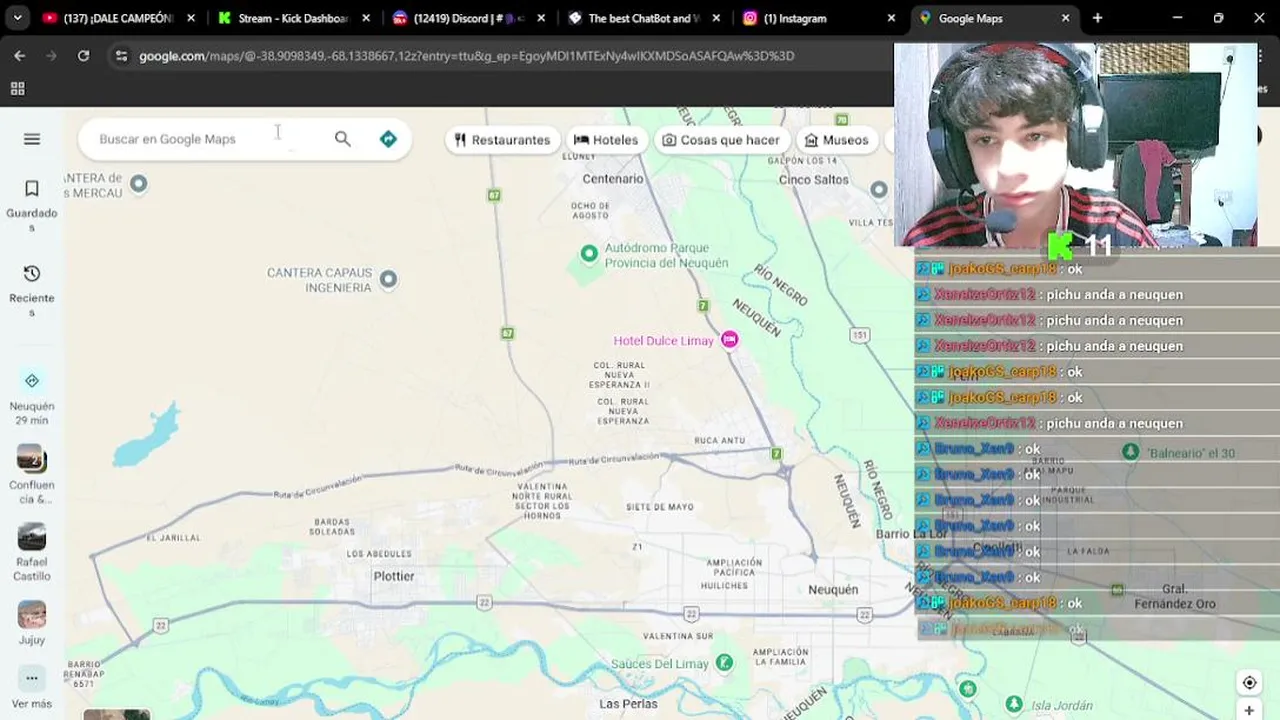Open a new browser tab
Image resolution: width=1280 pixels, height=720 pixels.
tap(1097, 18)
